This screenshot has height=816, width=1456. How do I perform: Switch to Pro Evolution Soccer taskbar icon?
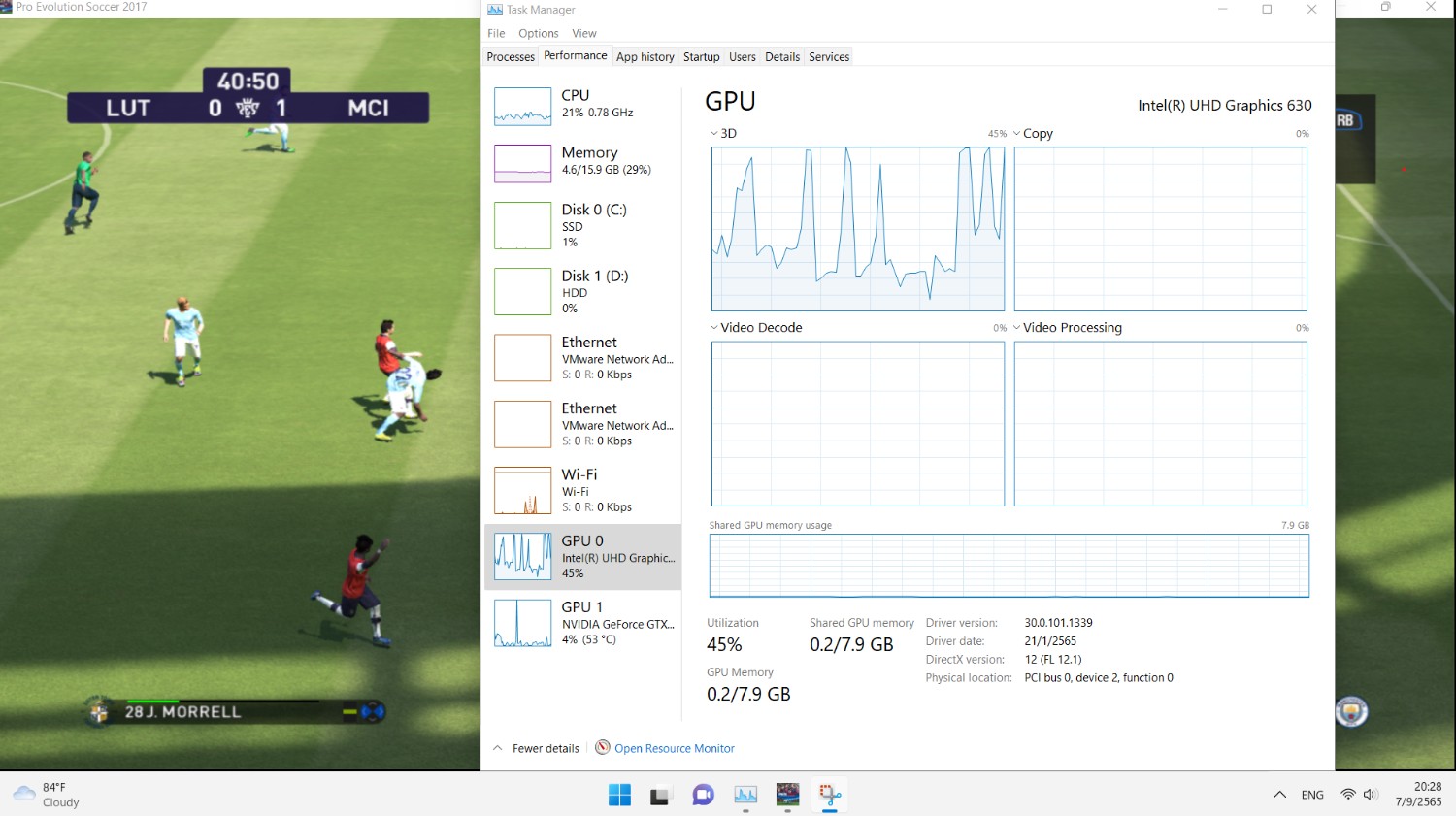tap(787, 795)
